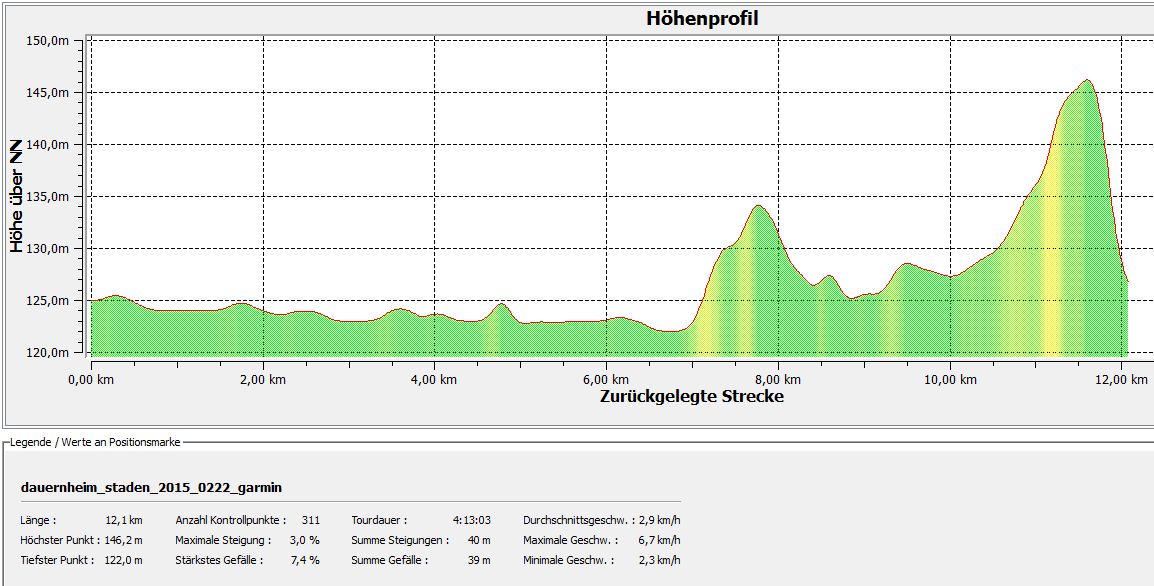Click the 0,00 km x-axis label
This screenshot has width=1154, height=586.
(x=92, y=380)
